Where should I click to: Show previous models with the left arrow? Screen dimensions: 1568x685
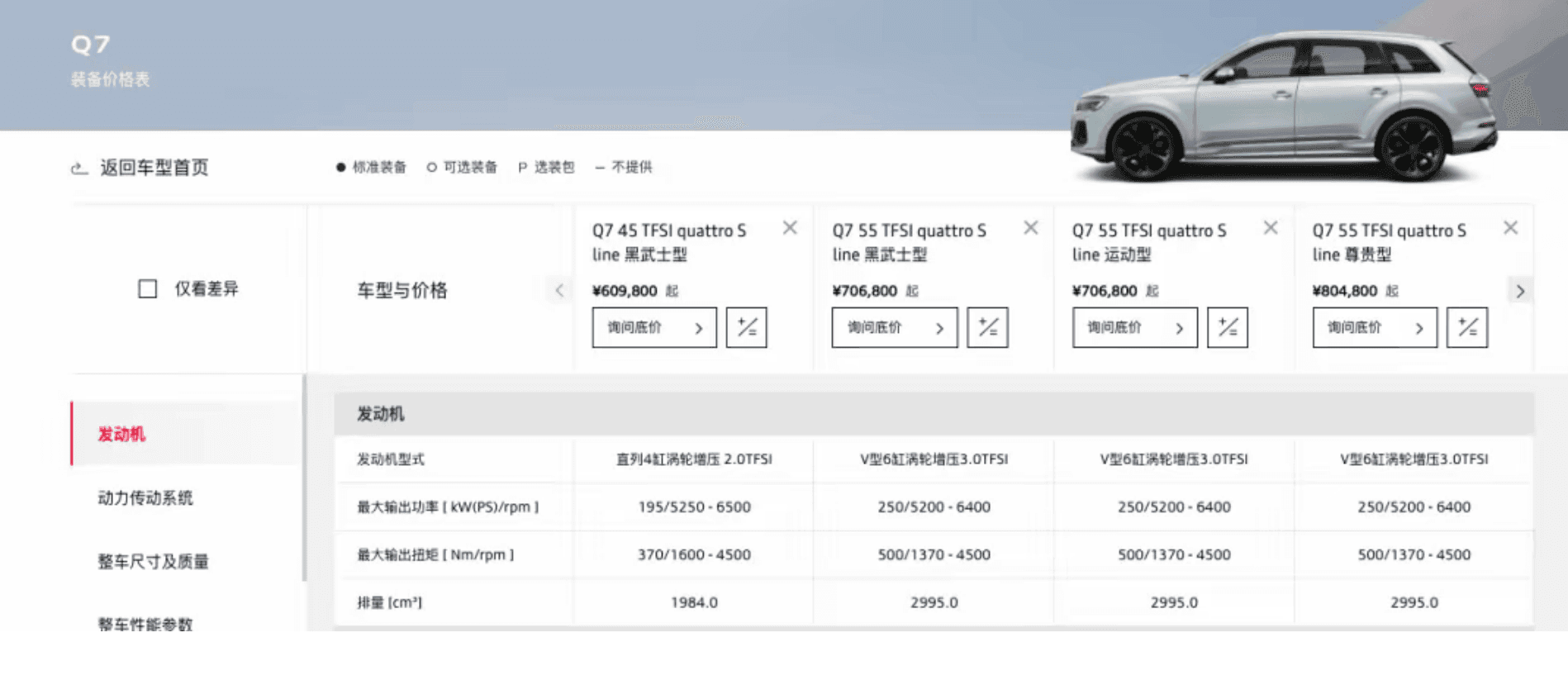[559, 290]
